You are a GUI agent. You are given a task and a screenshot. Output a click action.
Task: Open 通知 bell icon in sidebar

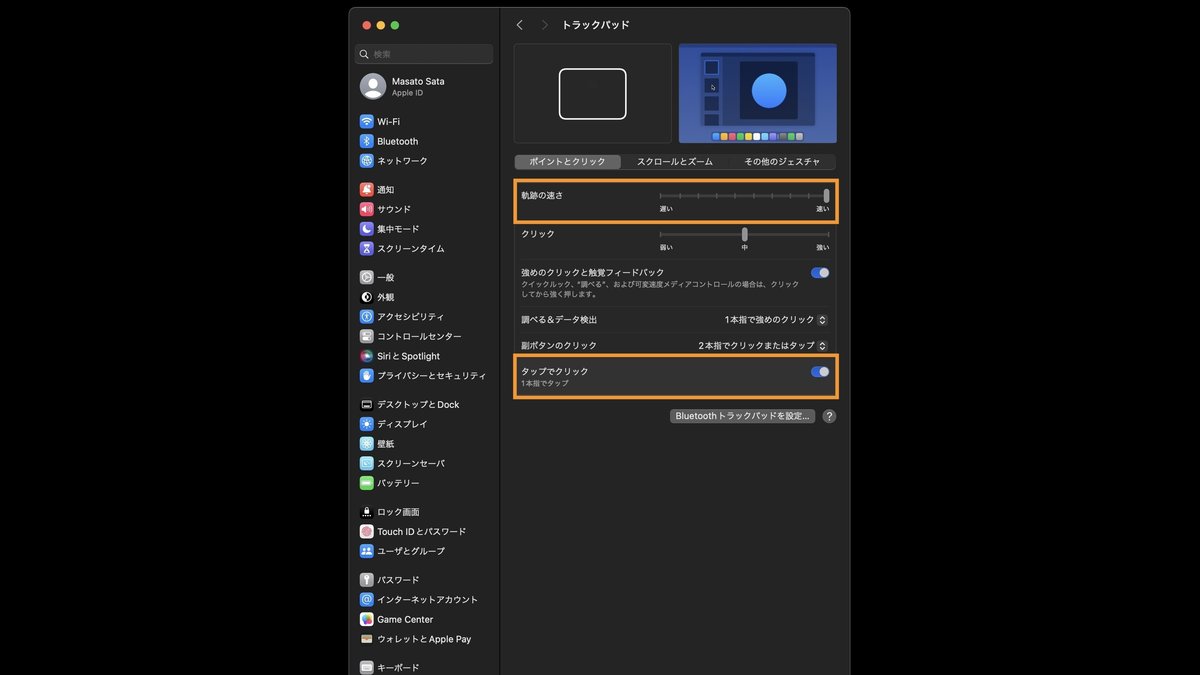tap(367, 189)
